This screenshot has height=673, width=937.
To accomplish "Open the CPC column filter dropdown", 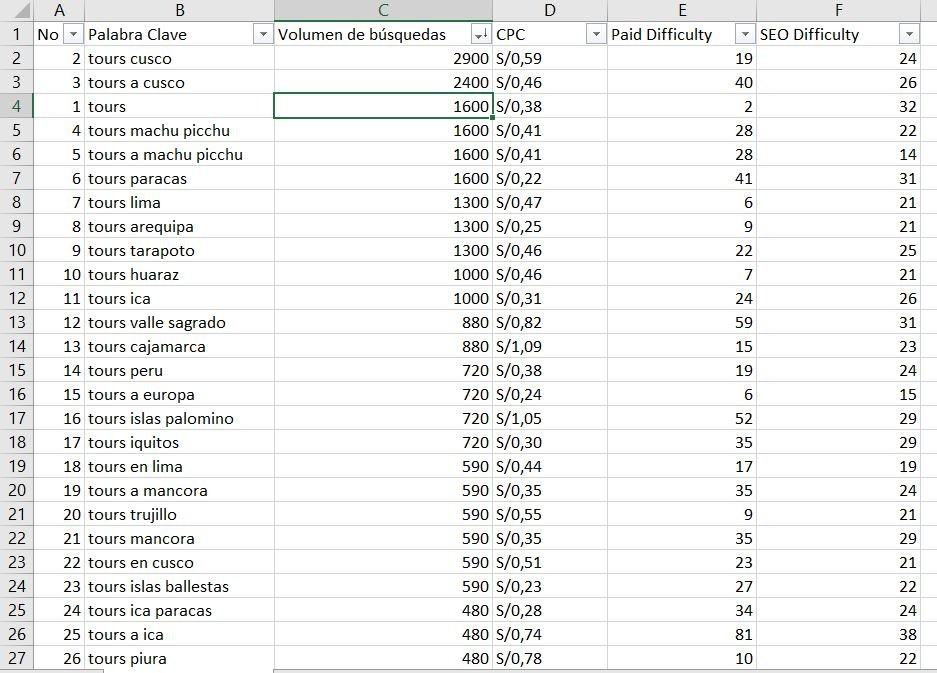I will (x=596, y=35).
